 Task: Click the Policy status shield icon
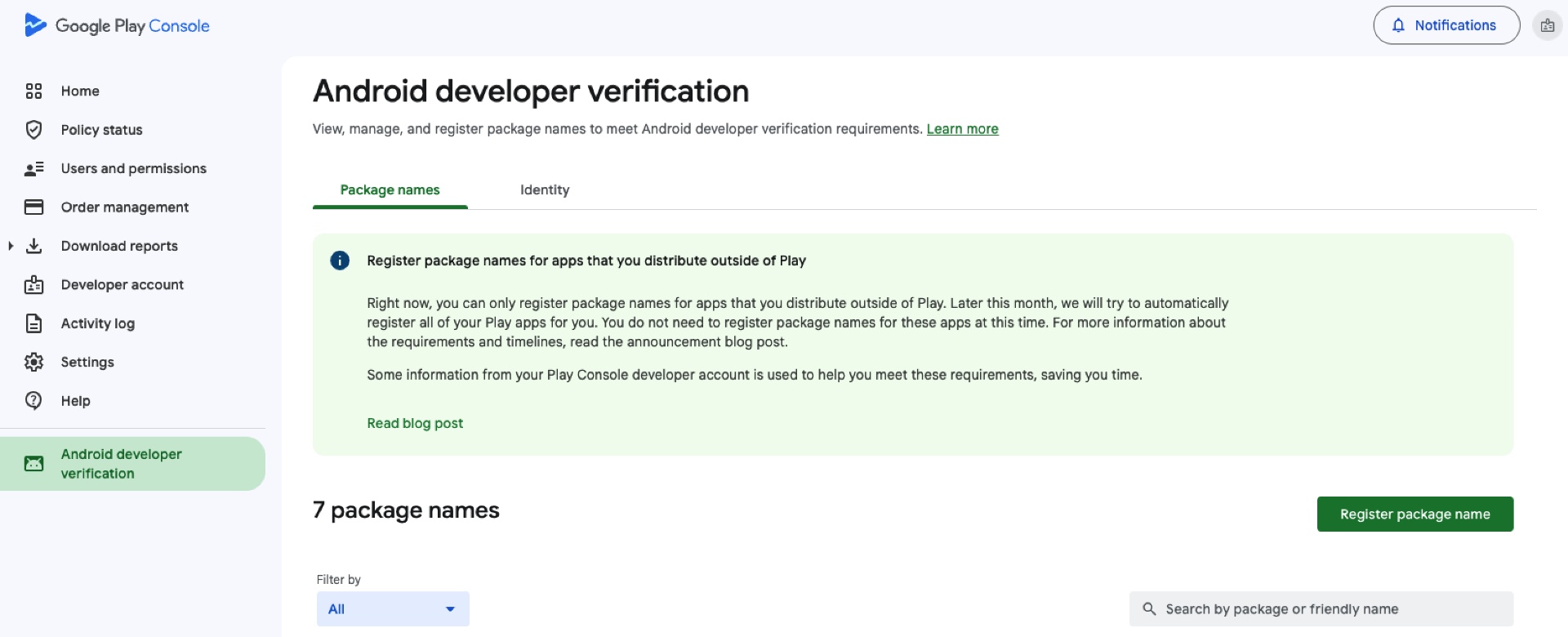pos(33,130)
